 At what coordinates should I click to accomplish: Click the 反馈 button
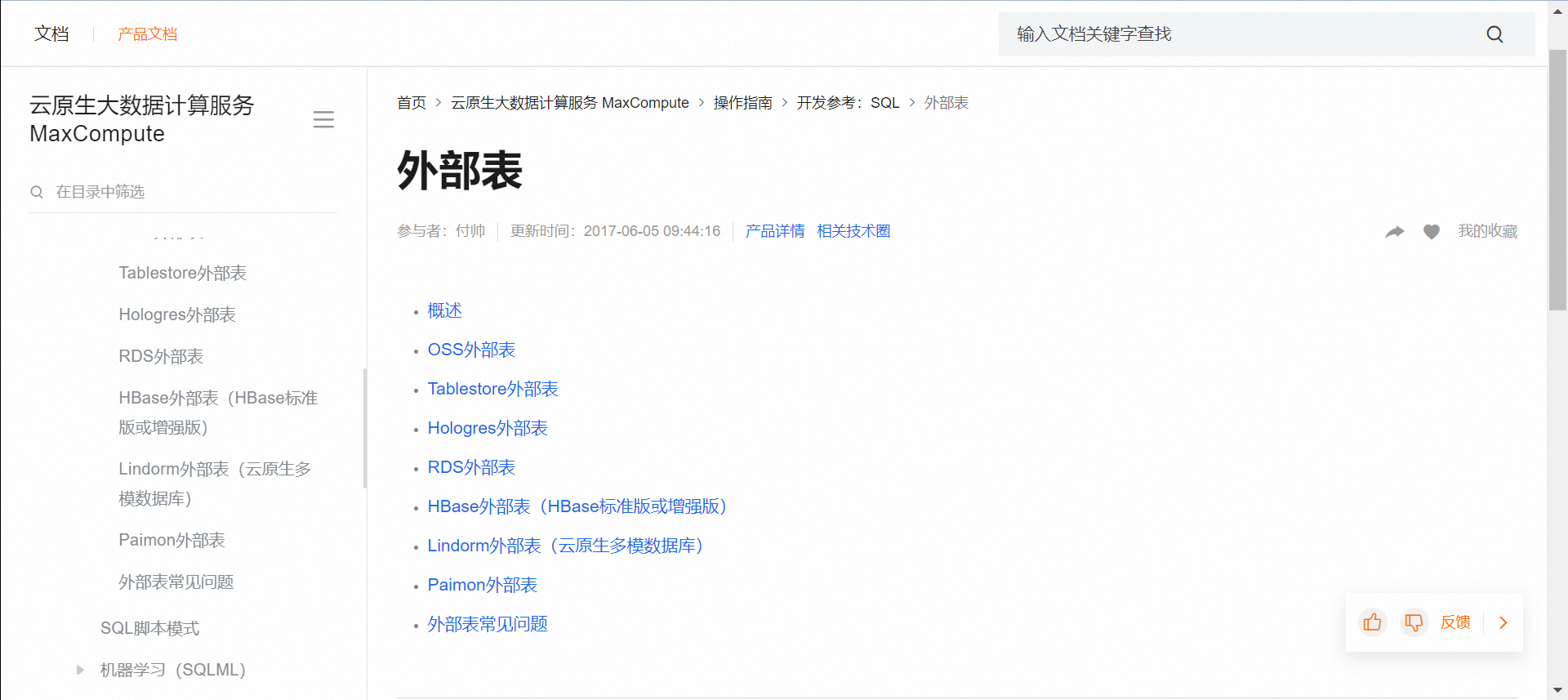pos(1455,622)
